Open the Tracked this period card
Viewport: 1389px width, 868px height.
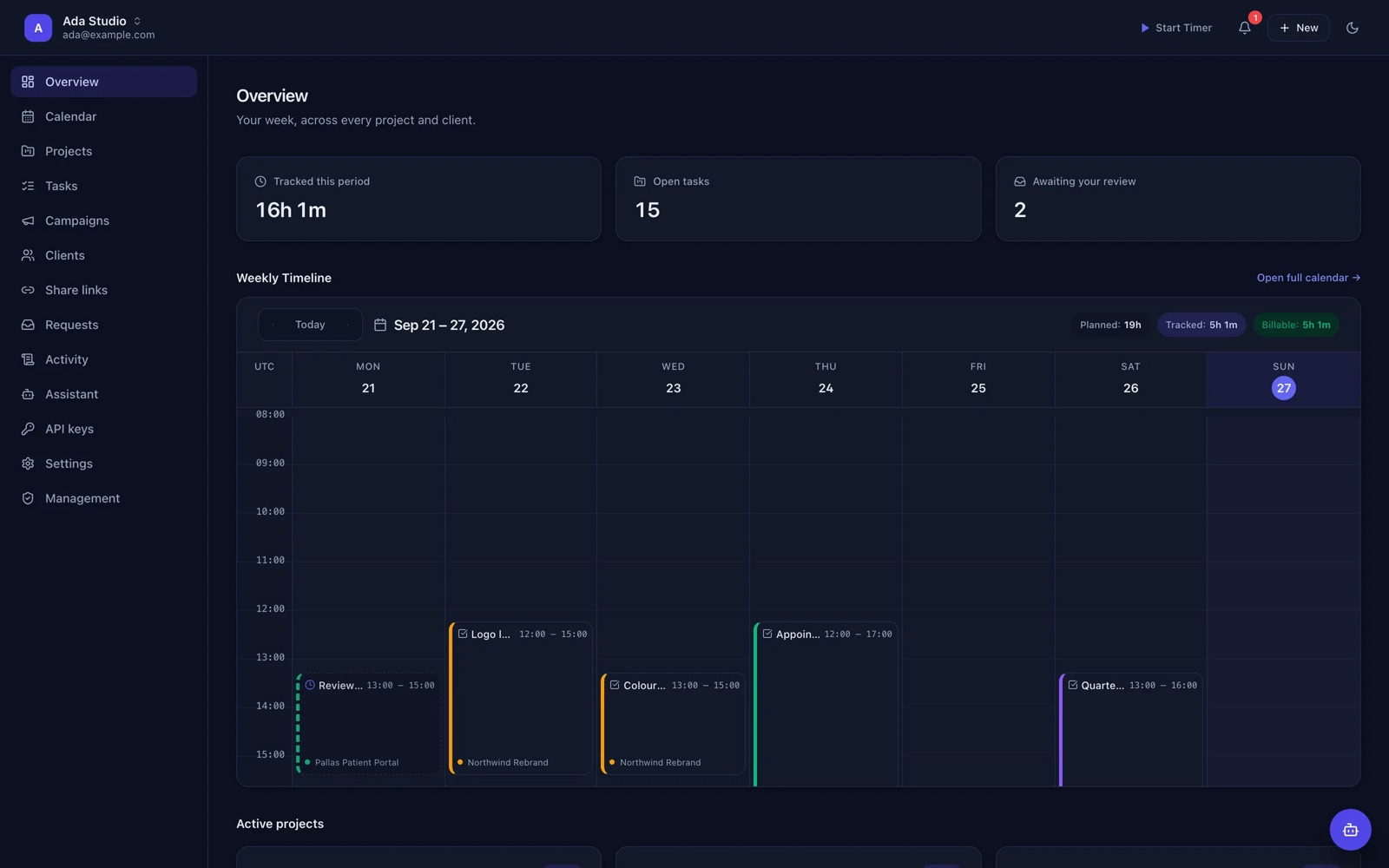(418, 199)
